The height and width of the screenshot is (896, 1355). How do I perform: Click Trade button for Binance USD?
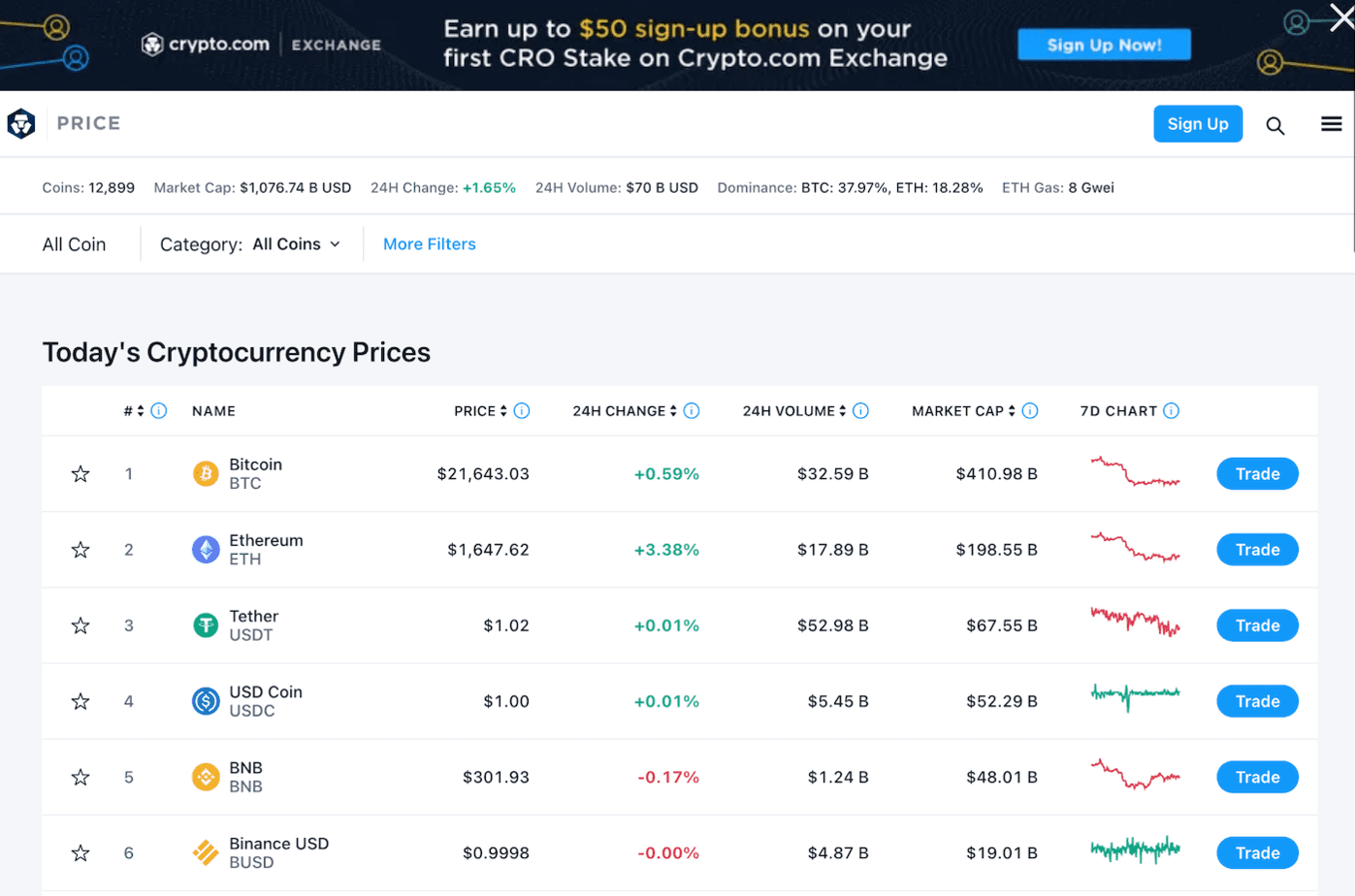pyautogui.click(x=1257, y=852)
